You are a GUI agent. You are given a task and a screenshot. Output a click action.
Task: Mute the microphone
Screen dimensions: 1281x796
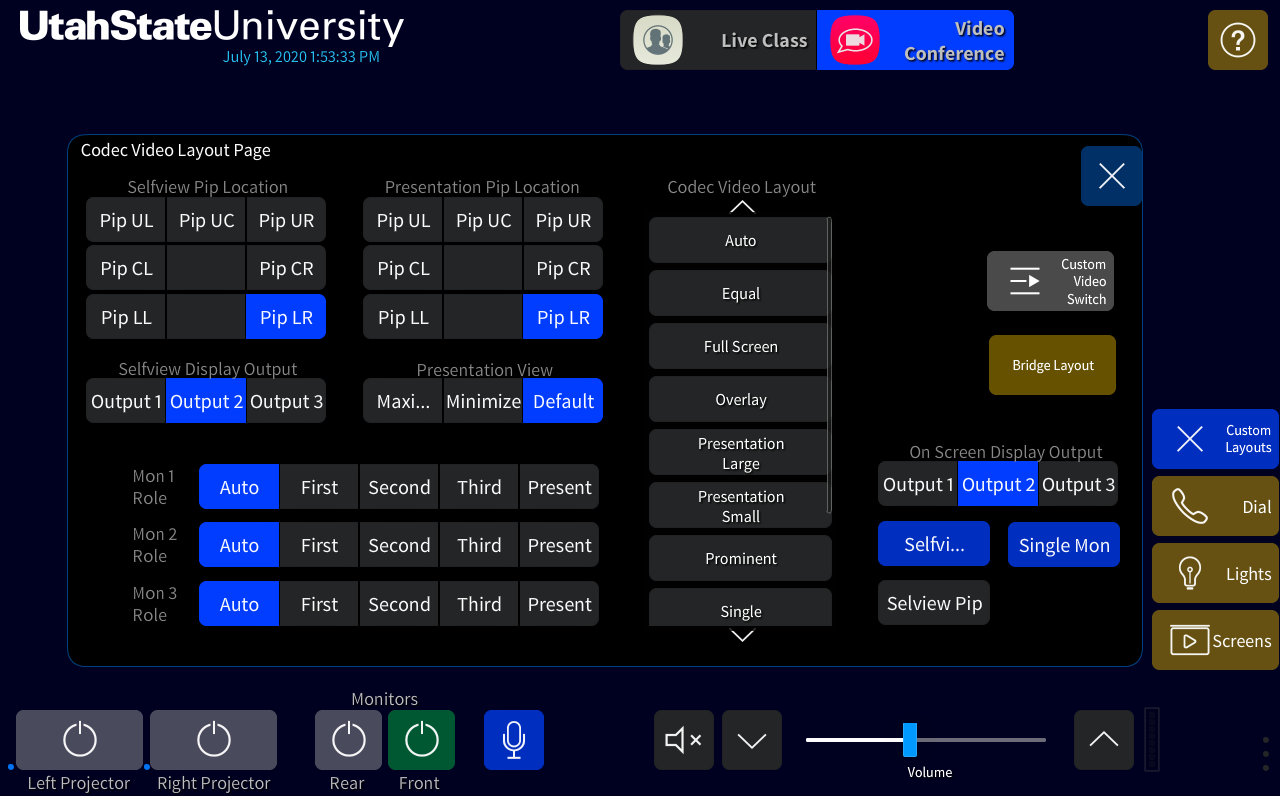click(513, 740)
